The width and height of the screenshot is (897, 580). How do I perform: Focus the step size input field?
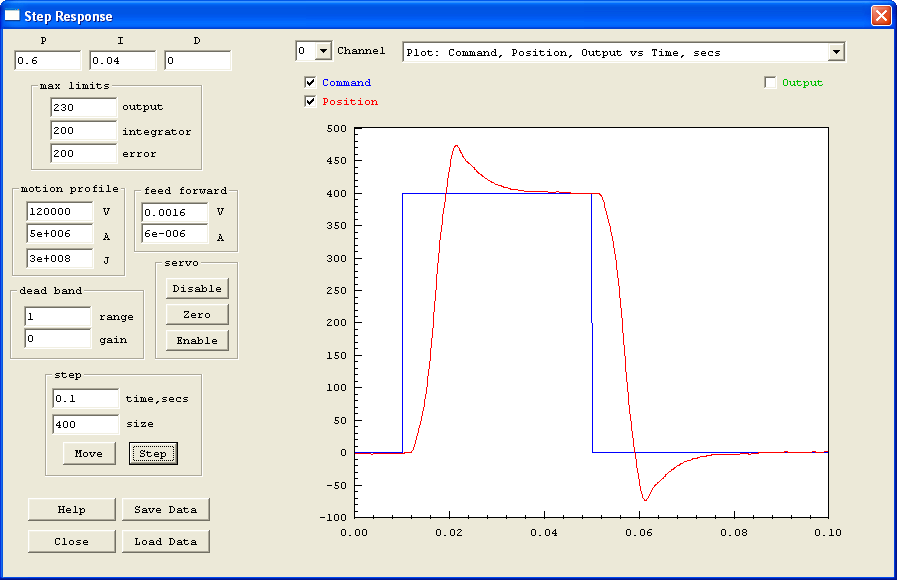pos(85,424)
